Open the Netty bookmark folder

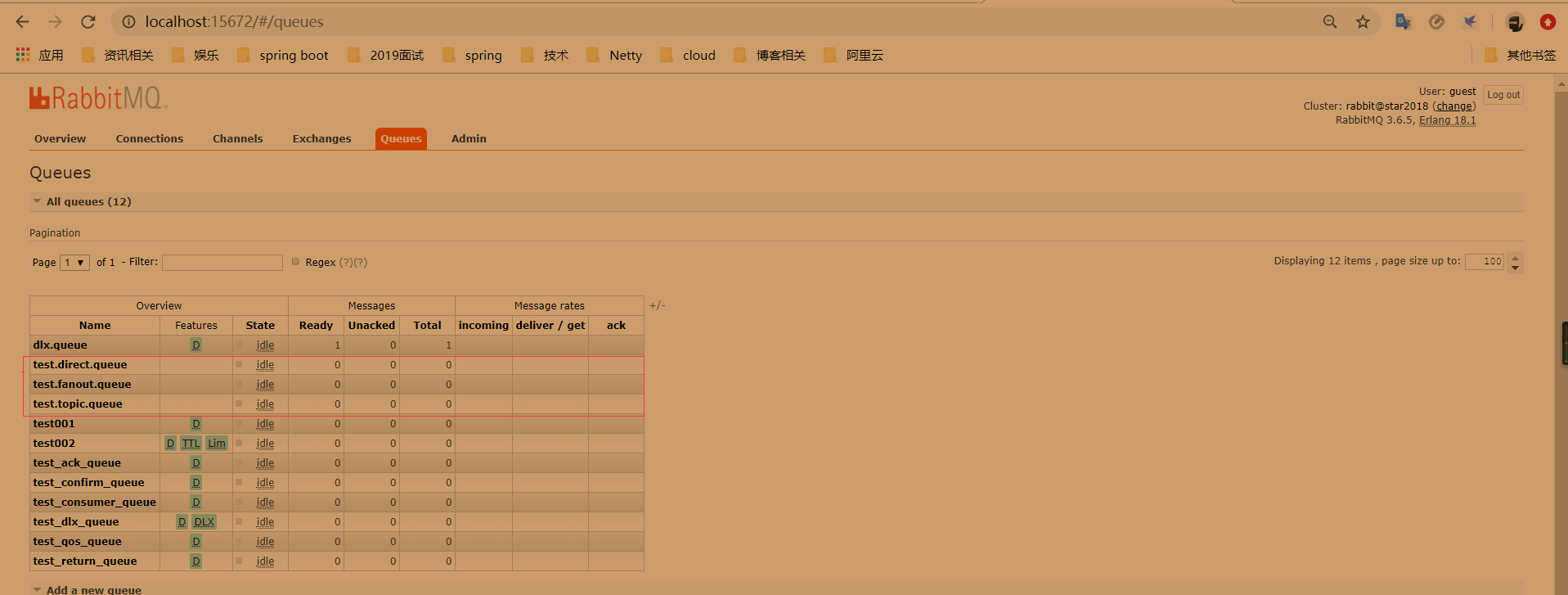tap(614, 55)
